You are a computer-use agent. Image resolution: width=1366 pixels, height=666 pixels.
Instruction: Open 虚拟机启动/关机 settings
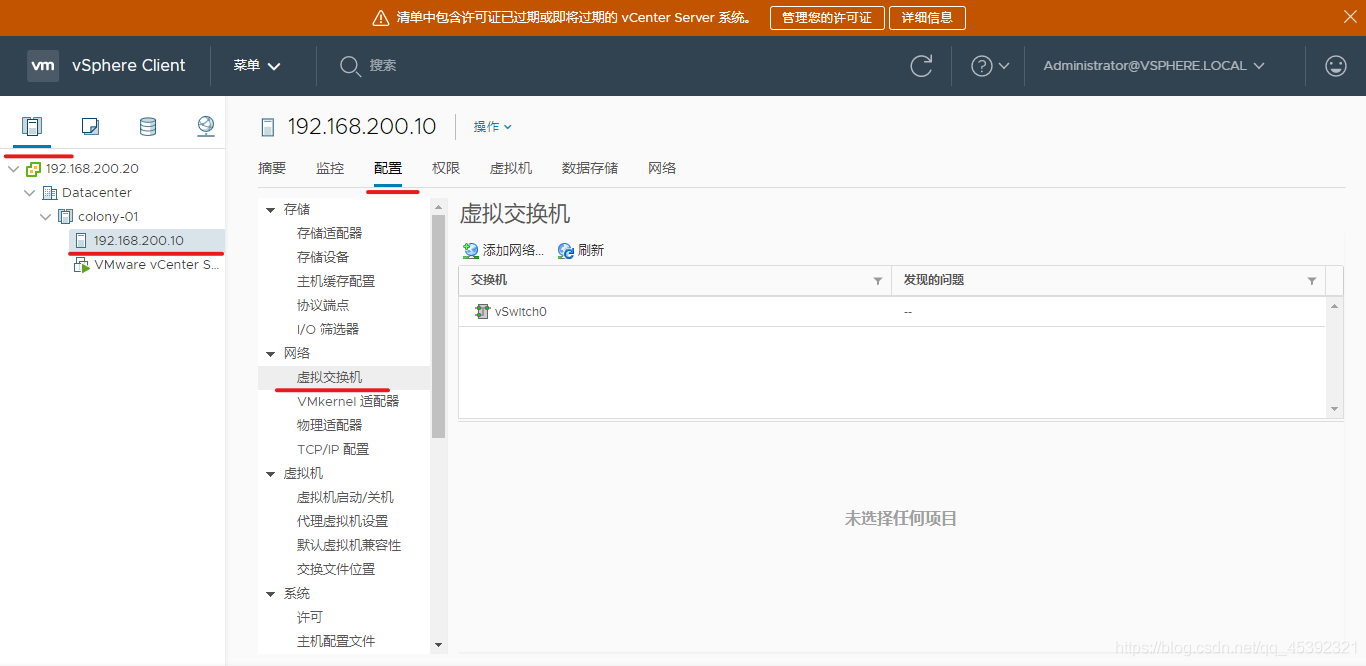pyautogui.click(x=345, y=497)
